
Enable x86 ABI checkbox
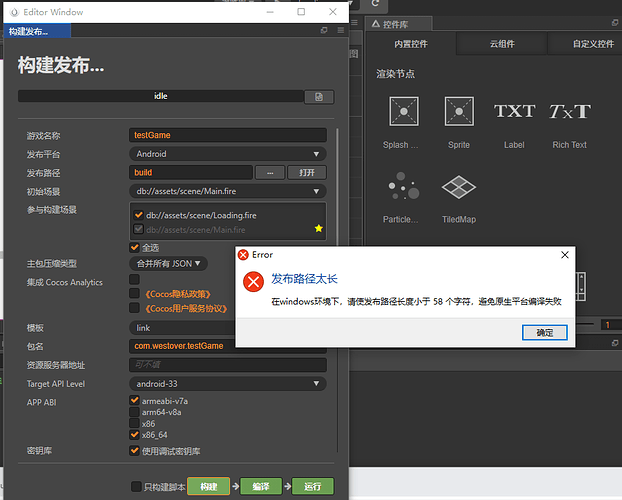[134, 423]
